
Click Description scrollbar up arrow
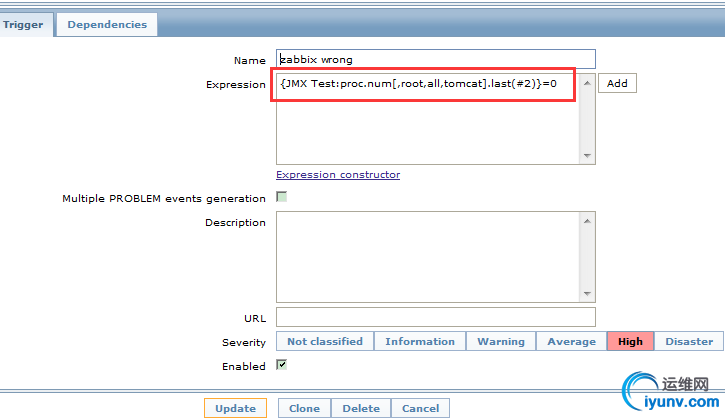coord(587,221)
